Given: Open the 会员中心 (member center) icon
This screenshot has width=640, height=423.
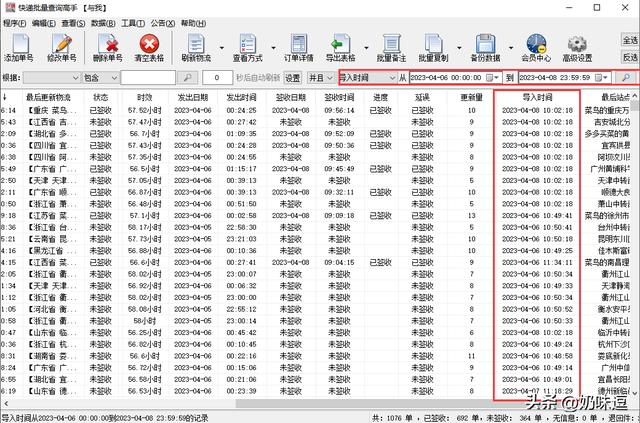Looking at the screenshot, I should click(537, 46).
